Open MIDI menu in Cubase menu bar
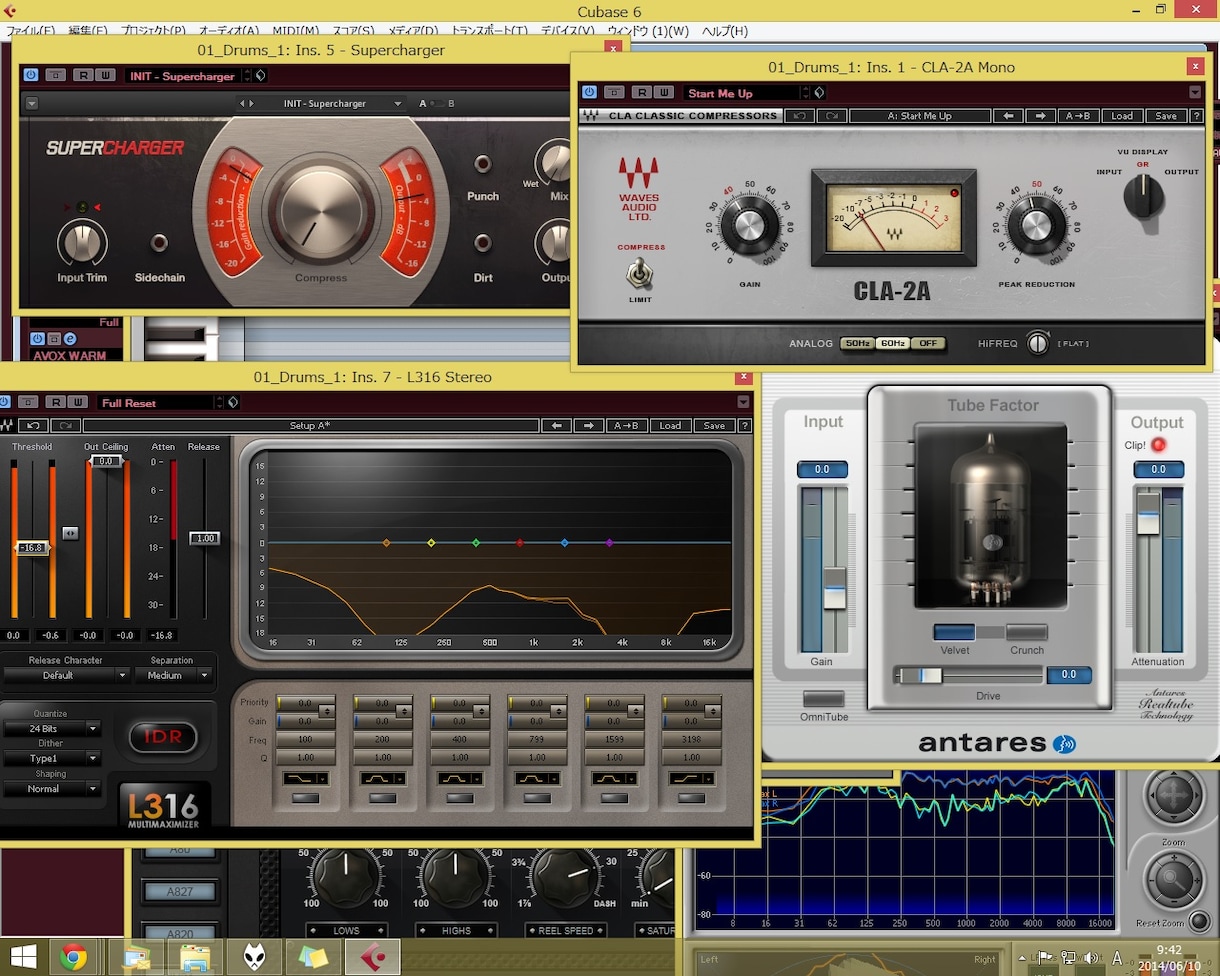This screenshot has height=976, width=1220. [x=295, y=31]
